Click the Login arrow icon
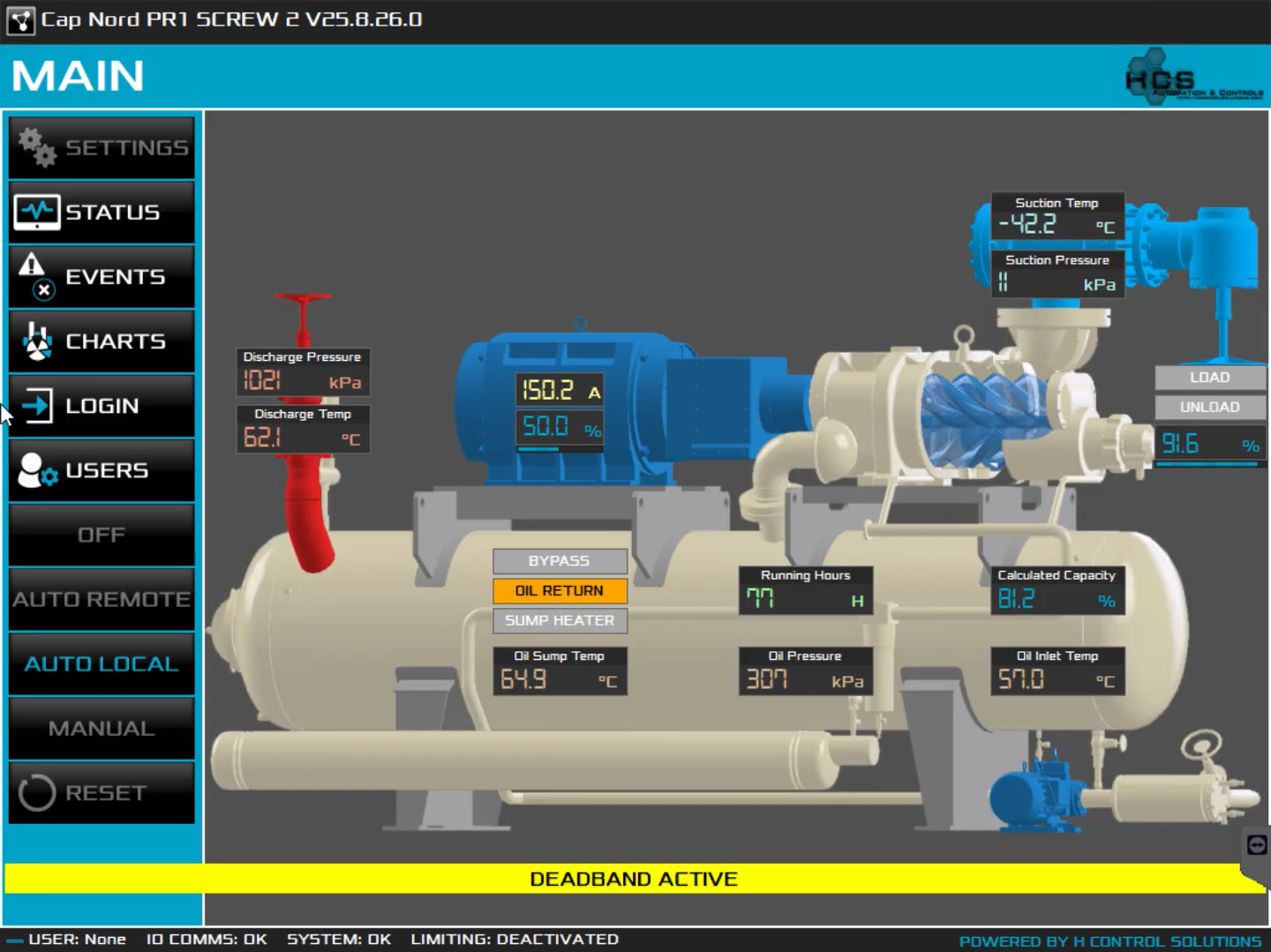The height and width of the screenshot is (952, 1271). coord(37,406)
